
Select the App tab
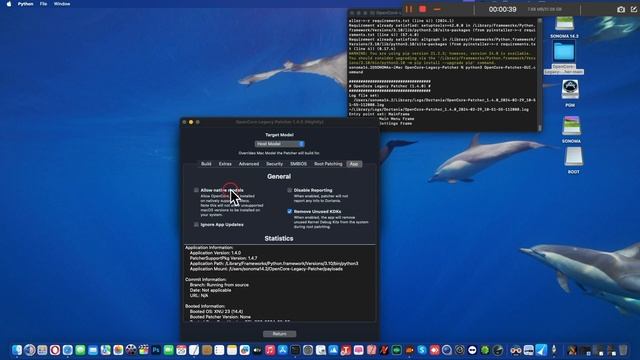pyautogui.click(x=354, y=164)
